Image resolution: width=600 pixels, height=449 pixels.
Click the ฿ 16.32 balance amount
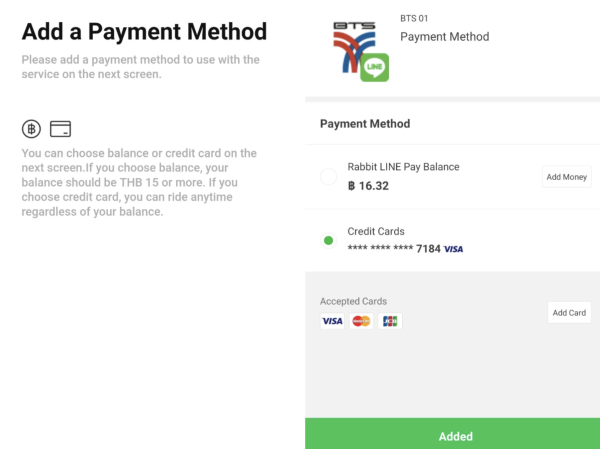pyautogui.click(x=368, y=186)
